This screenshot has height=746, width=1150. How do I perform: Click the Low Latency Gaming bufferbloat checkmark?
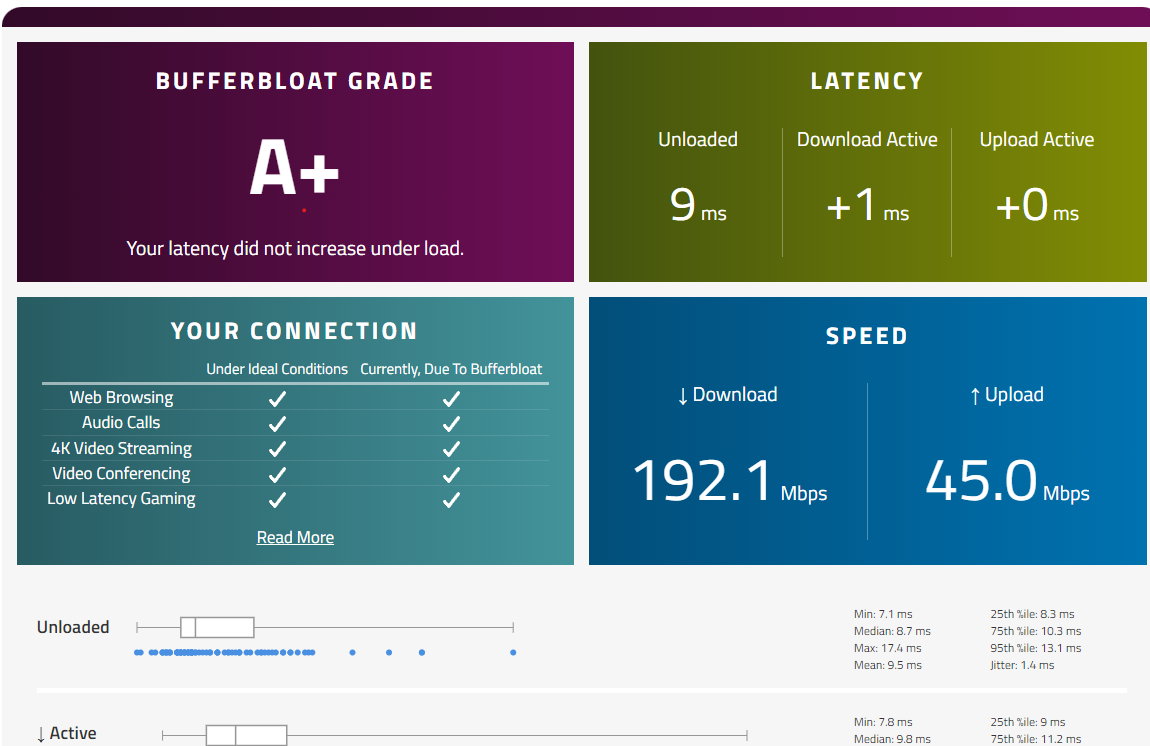click(451, 500)
